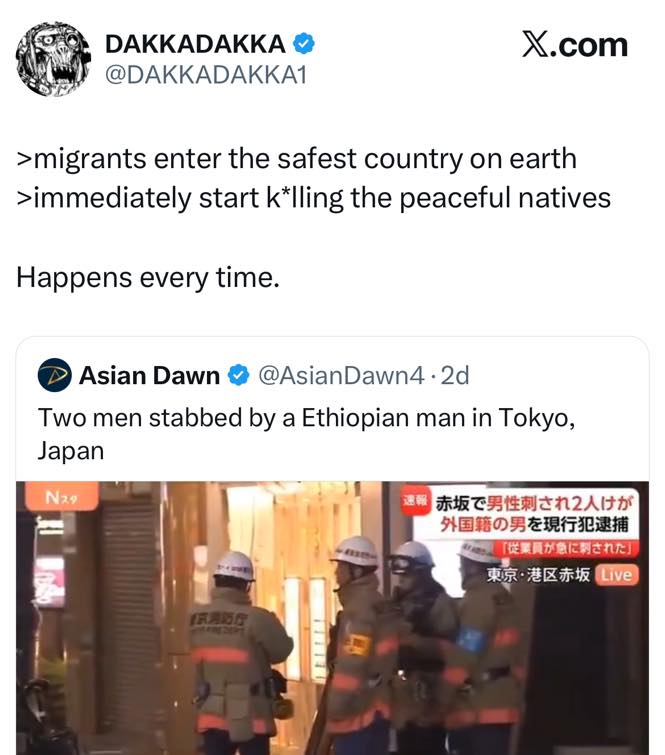Click the 東京・港区赤坂 location caption
The width and height of the screenshot is (665, 755).
click(x=538, y=575)
